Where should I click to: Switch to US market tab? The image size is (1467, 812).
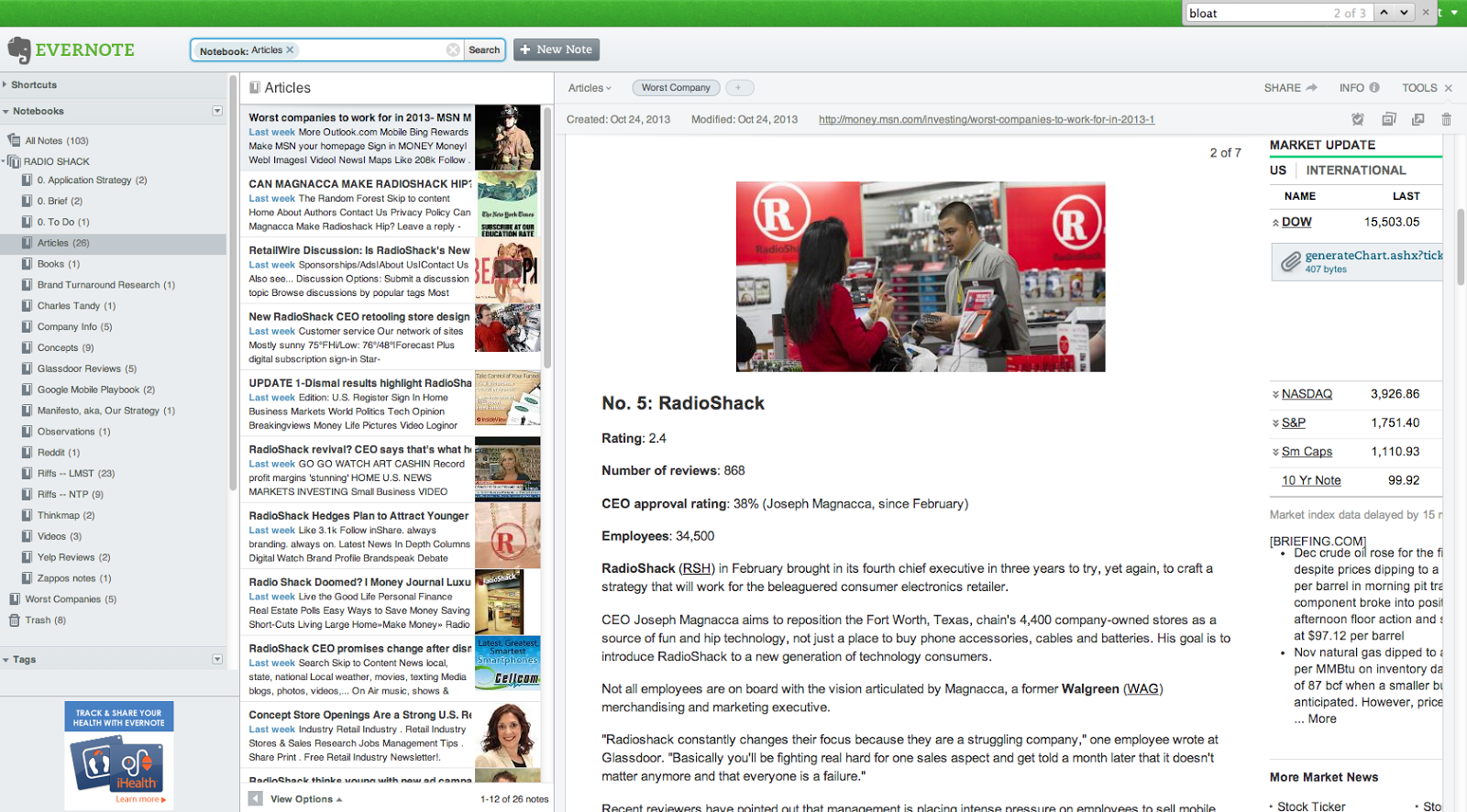pos(1278,170)
